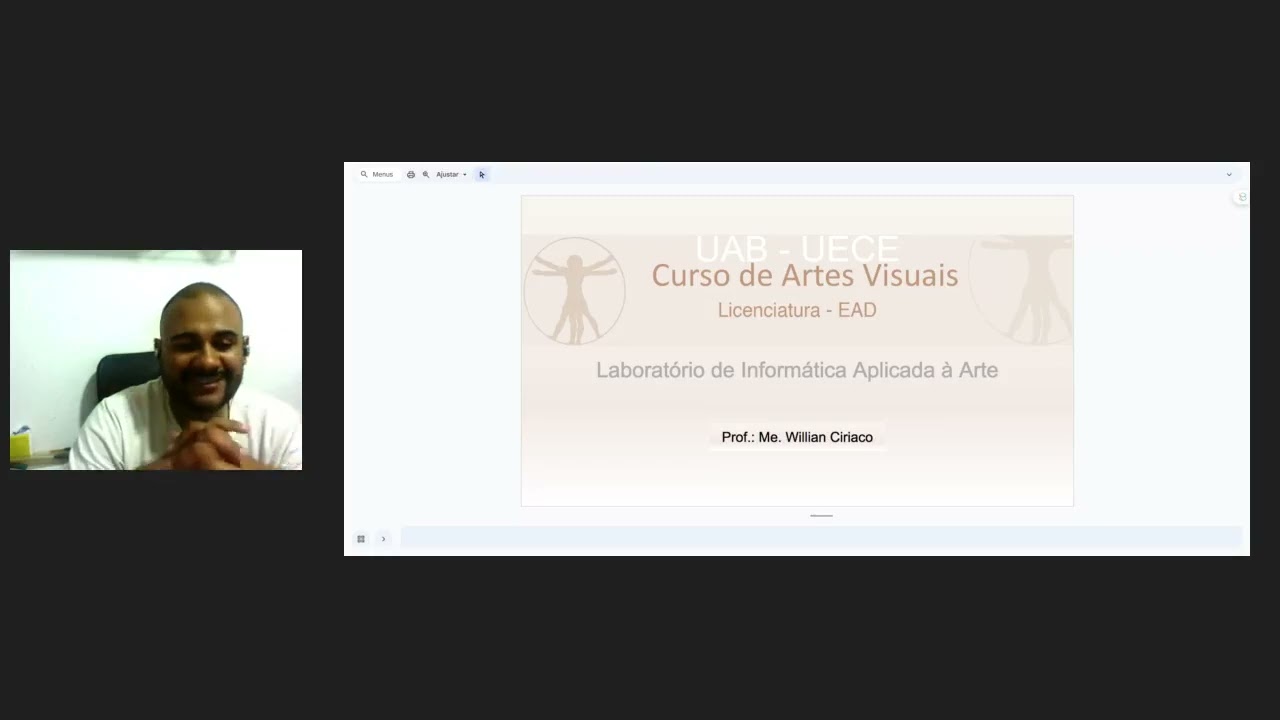
Task: Click the Vitruvian Man image on the slide's left
Action: [x=574, y=290]
